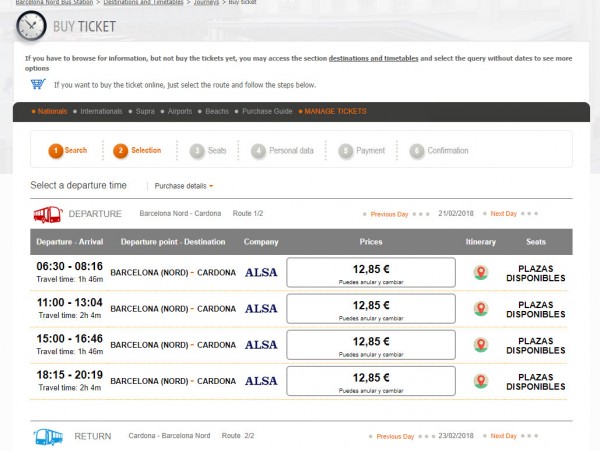Click the departure date 21/02/2018

pos(456,213)
